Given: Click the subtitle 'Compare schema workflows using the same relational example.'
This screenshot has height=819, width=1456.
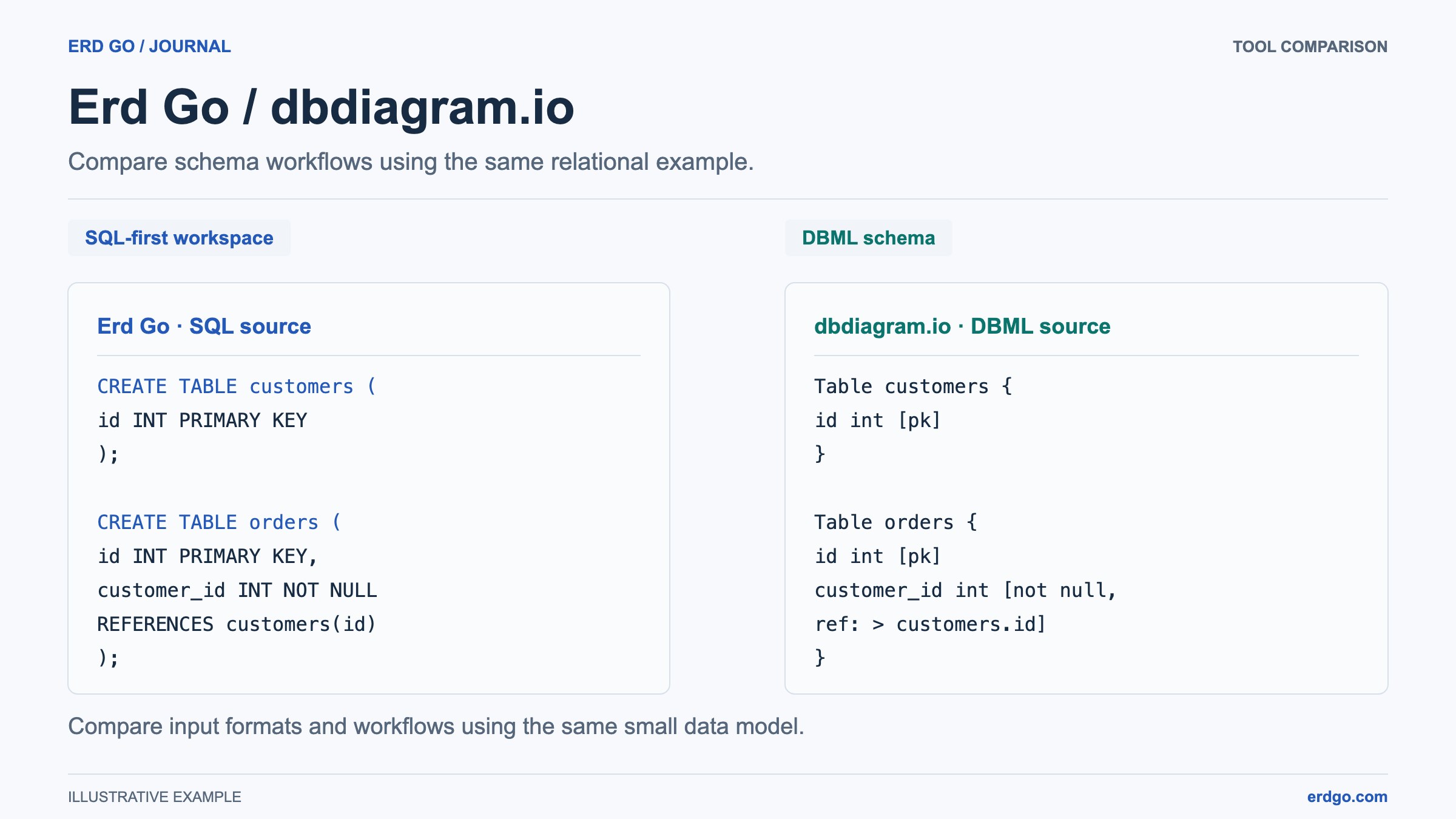Looking at the screenshot, I should coord(411,162).
